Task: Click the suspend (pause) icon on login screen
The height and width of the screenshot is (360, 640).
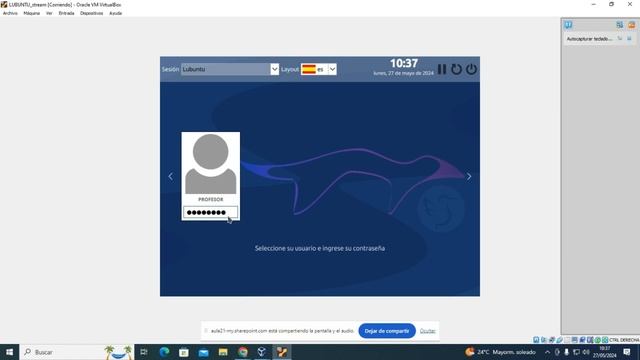Action: pos(442,69)
